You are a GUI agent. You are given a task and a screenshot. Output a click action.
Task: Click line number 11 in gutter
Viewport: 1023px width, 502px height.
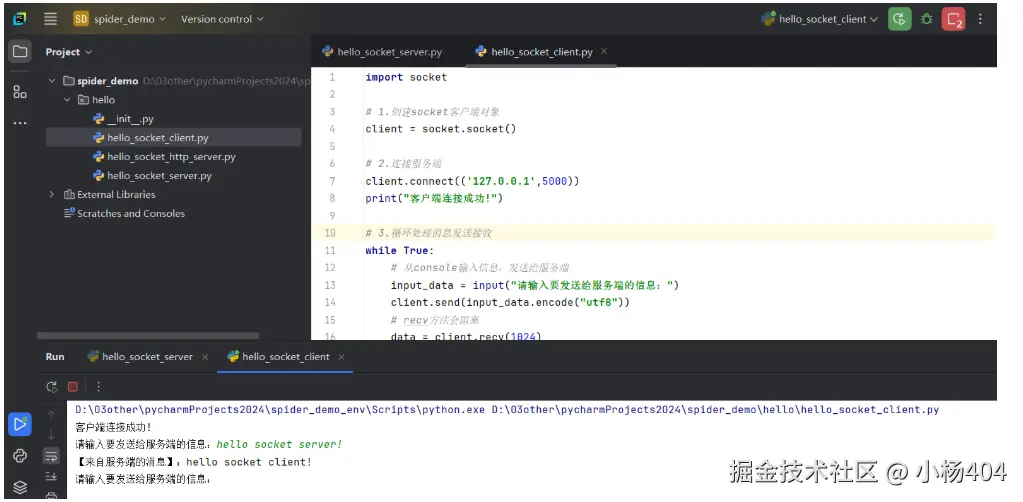click(x=329, y=251)
